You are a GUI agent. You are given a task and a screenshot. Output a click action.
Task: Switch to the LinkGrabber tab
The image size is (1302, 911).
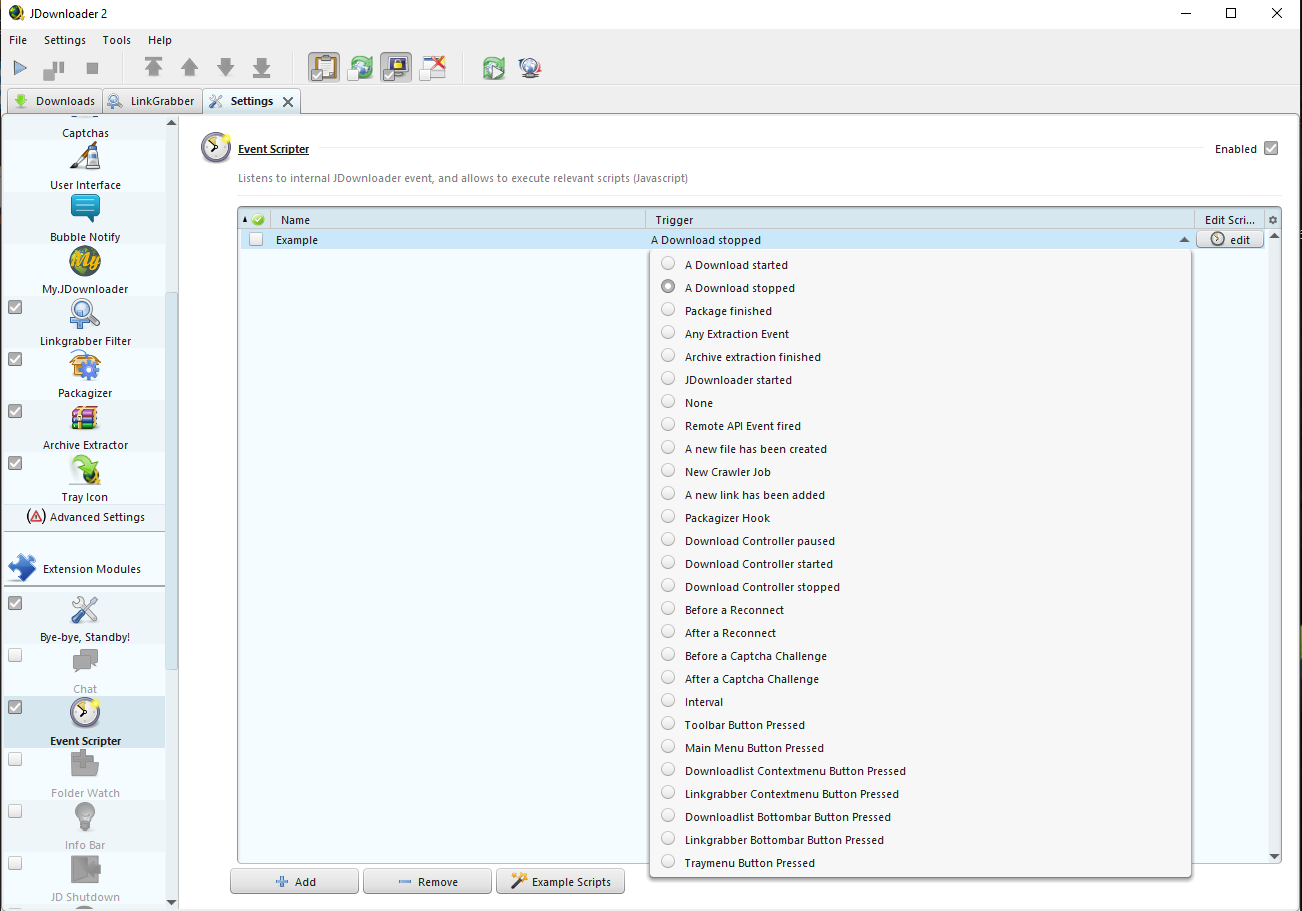(x=151, y=101)
